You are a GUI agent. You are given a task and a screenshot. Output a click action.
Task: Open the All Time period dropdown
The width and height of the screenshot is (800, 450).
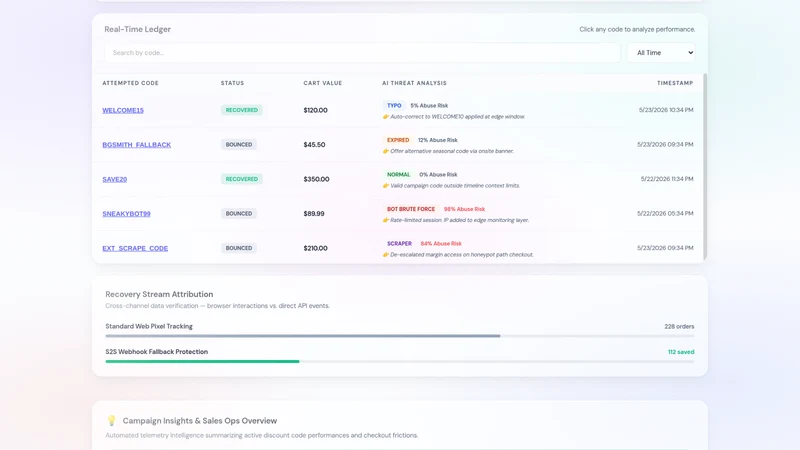661,53
